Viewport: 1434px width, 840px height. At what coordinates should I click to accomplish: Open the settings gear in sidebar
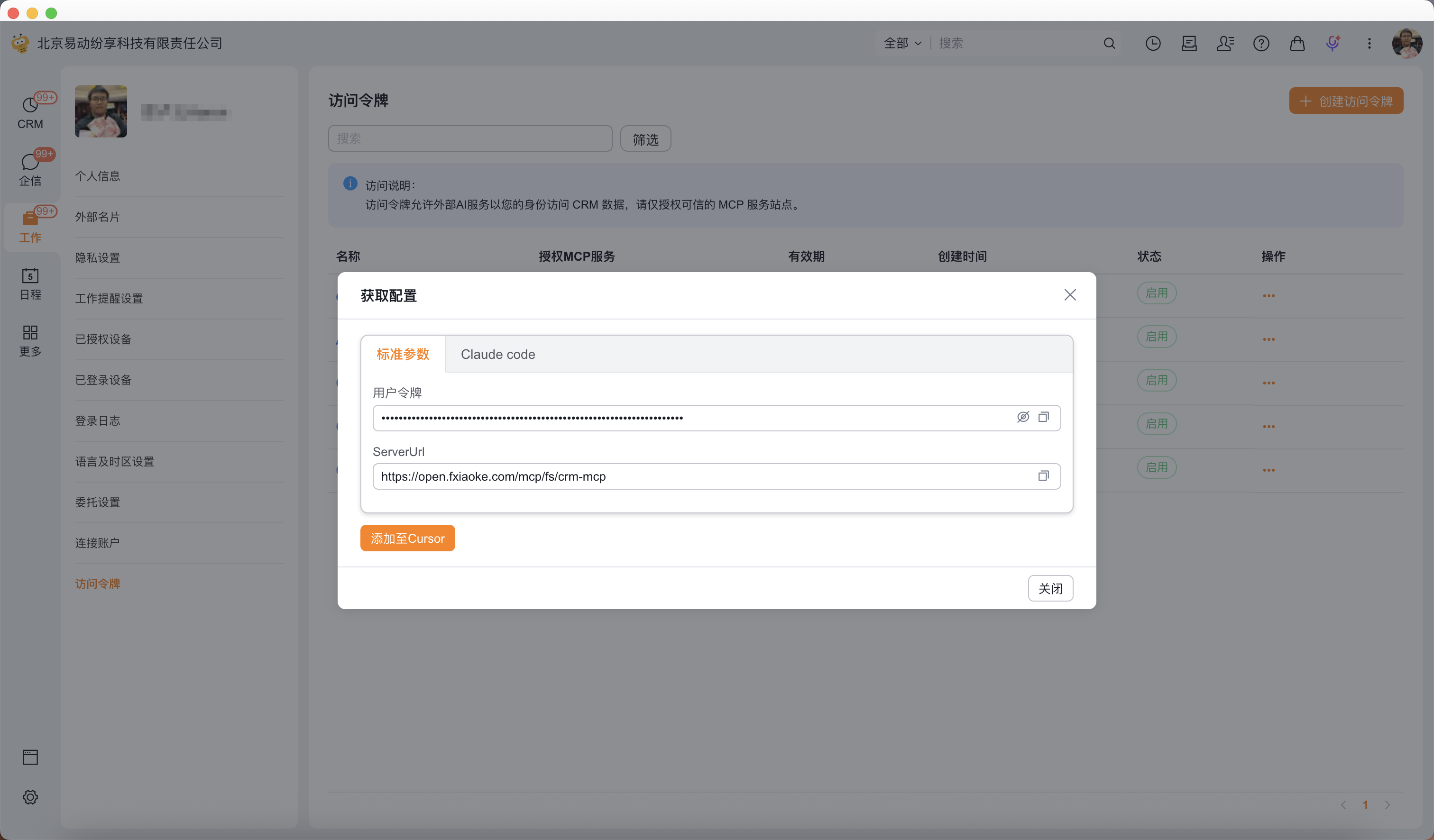(30, 797)
